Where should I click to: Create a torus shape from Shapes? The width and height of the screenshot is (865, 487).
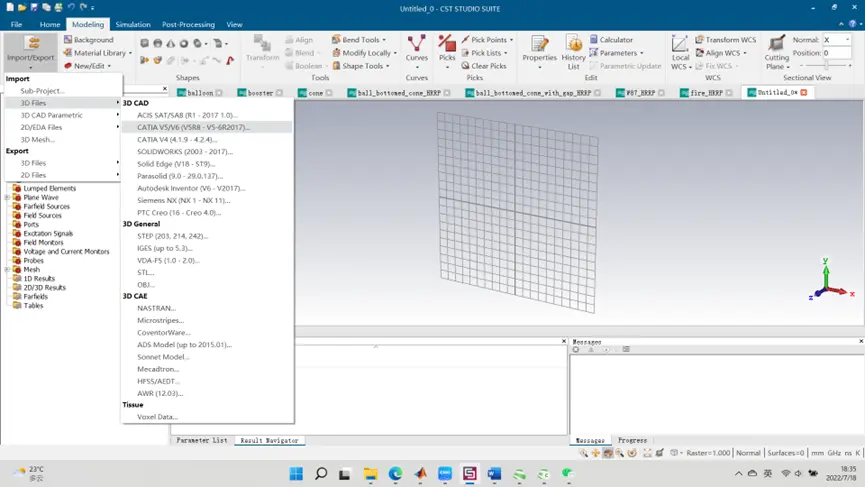(184, 43)
